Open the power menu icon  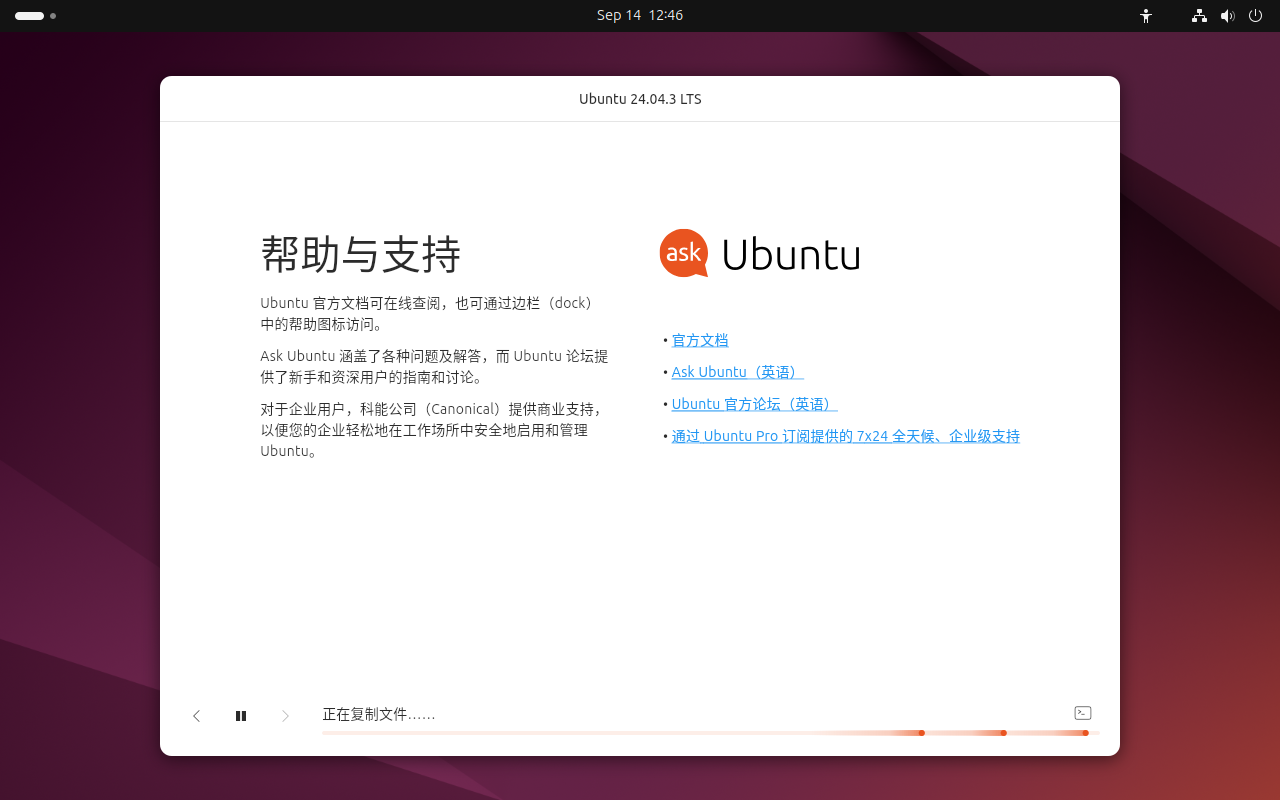pyautogui.click(x=1255, y=16)
